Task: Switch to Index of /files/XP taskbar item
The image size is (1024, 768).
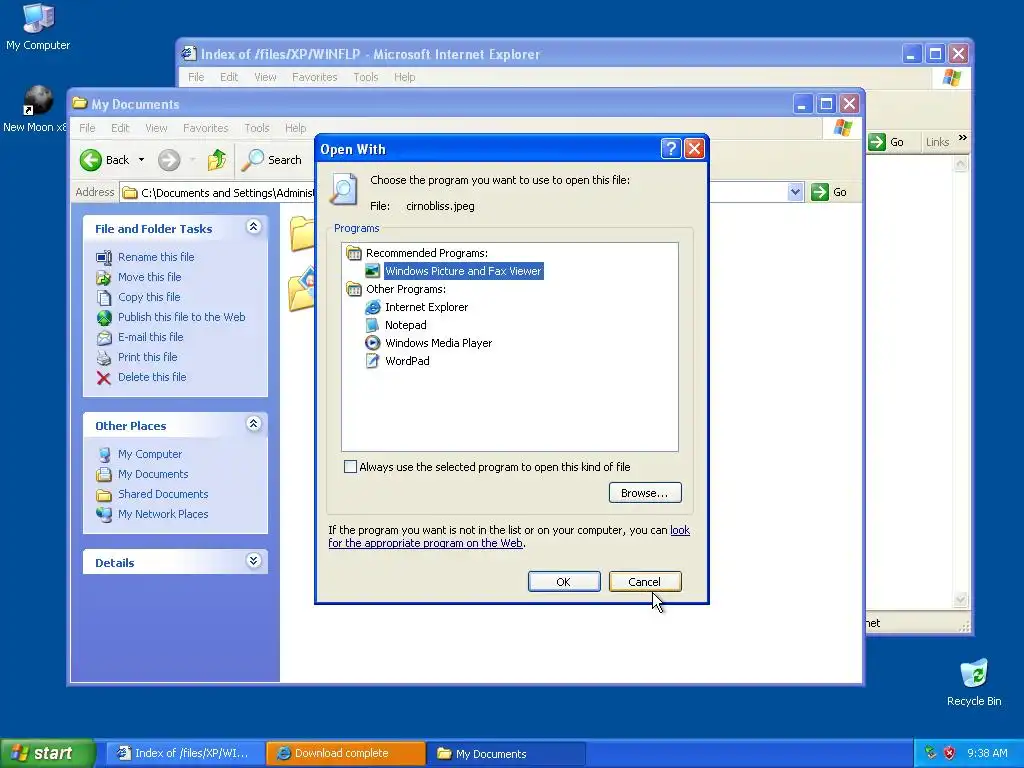Action: (x=185, y=753)
